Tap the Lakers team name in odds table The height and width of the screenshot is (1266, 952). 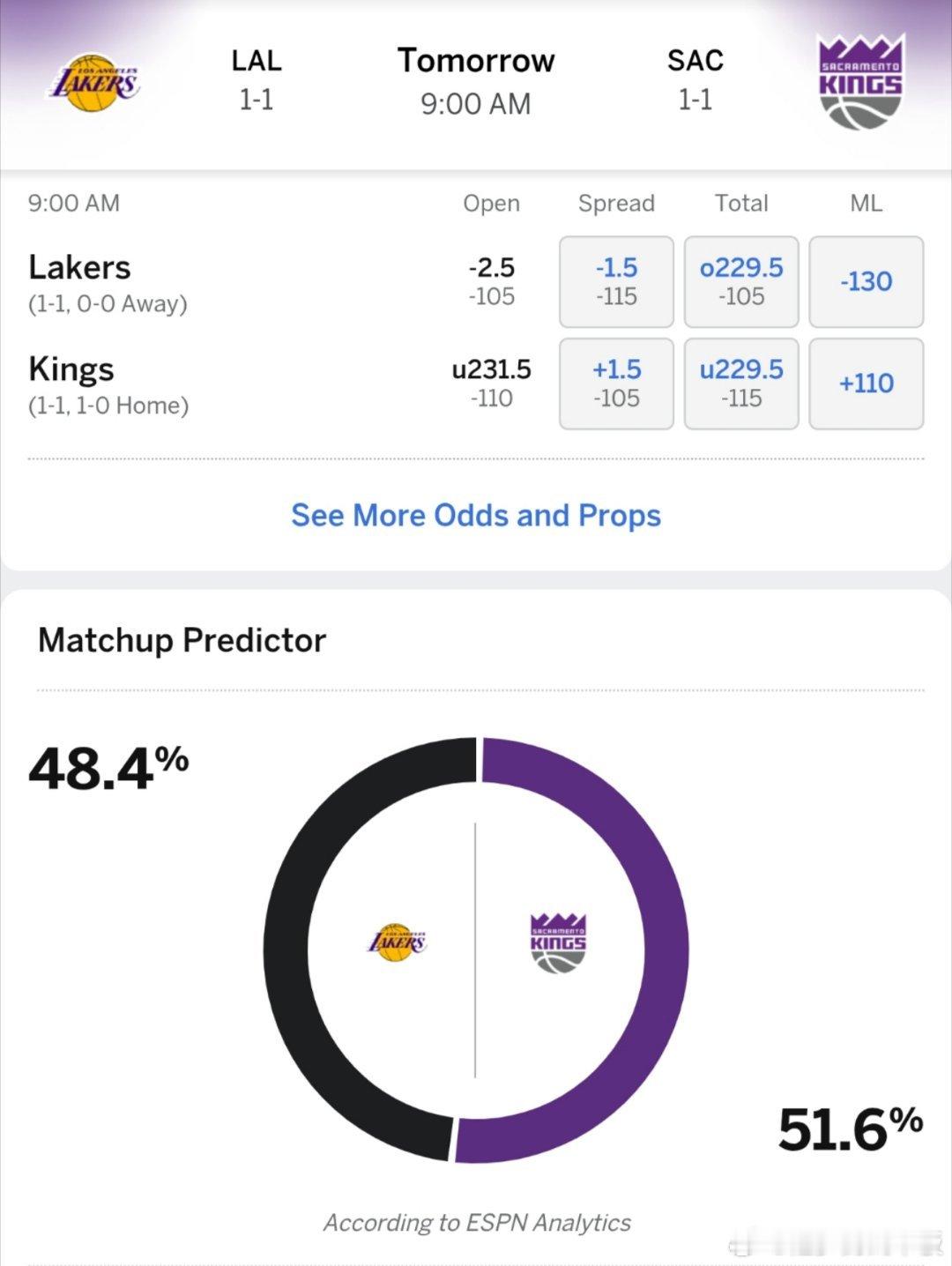[79, 267]
